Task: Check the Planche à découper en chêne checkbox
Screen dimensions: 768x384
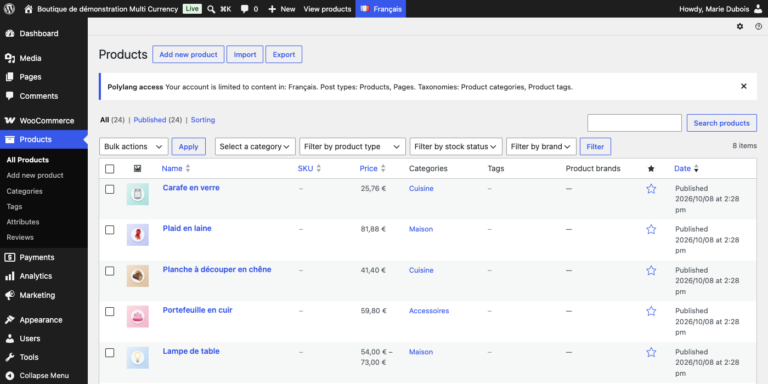Action: 110,271
